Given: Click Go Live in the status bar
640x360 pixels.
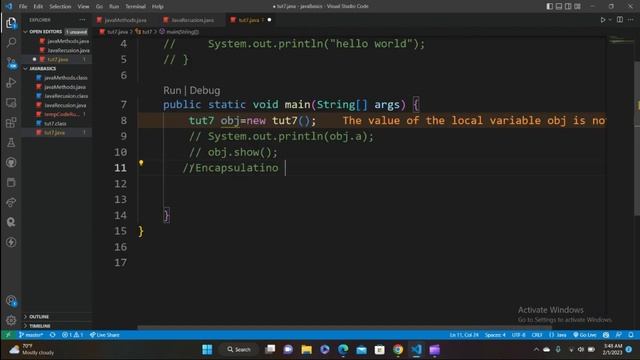Looking at the screenshot, I should click(x=585, y=335).
